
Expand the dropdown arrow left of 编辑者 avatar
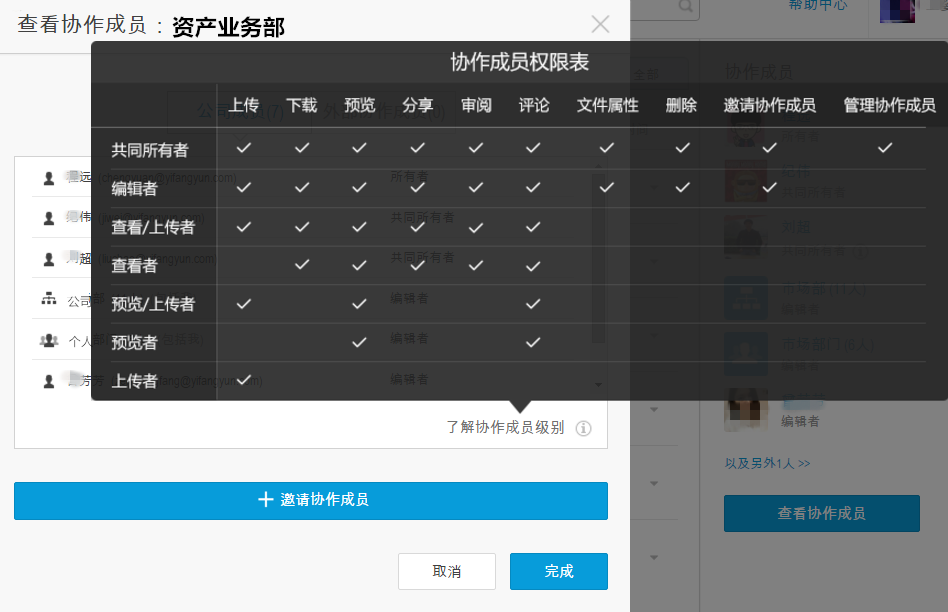tap(654, 409)
